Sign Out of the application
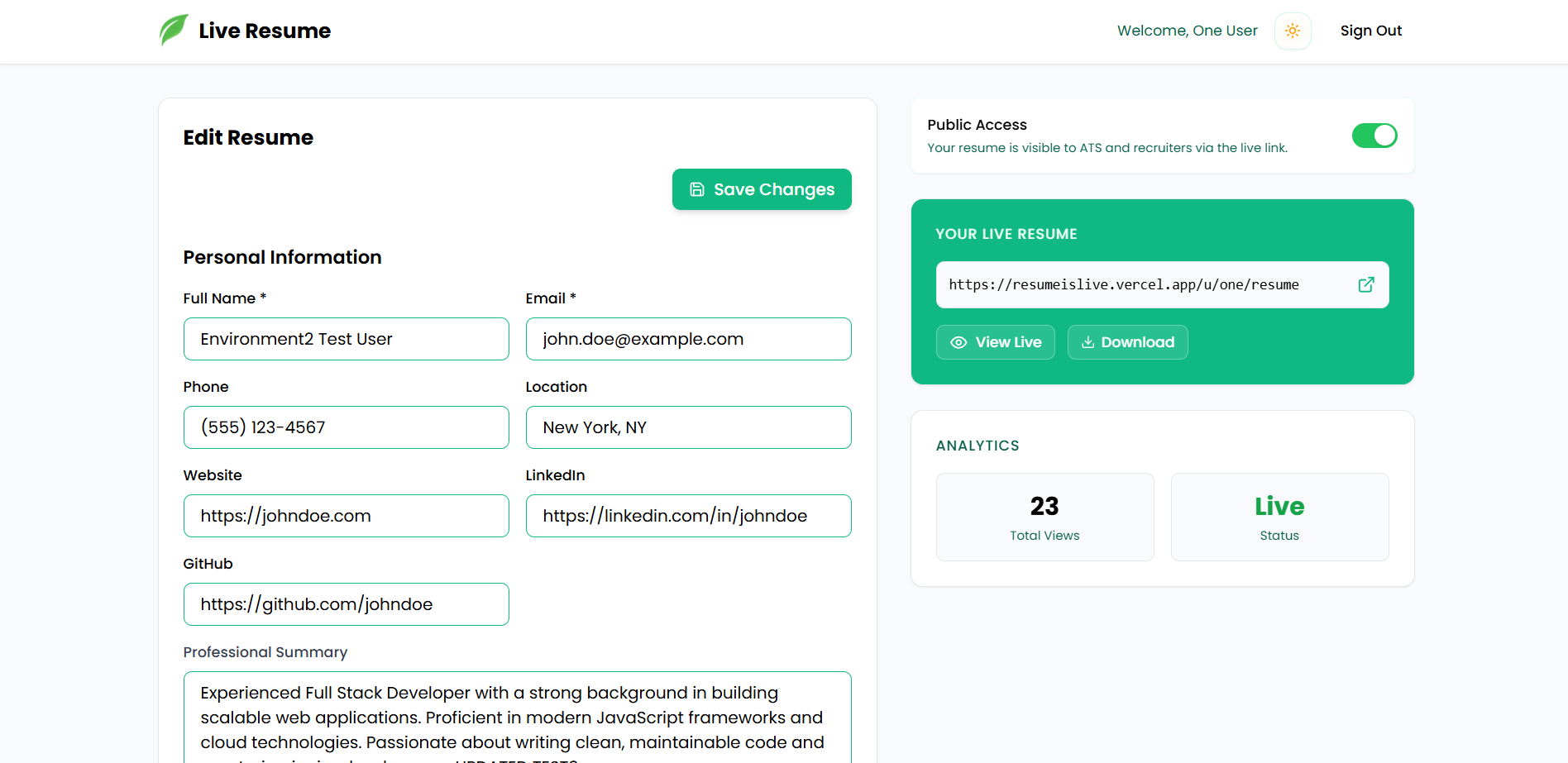1568x763 pixels. 1370,31
